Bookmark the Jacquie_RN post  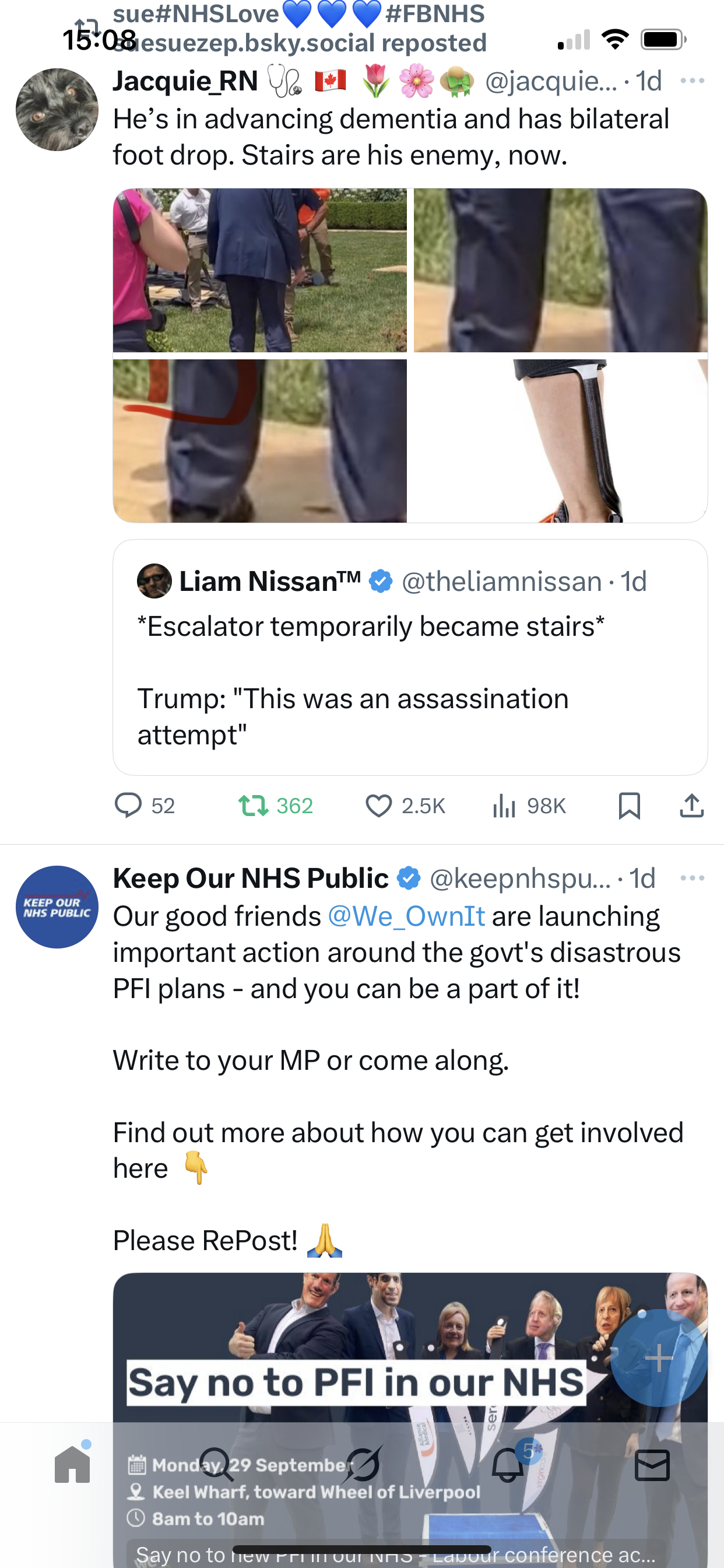(x=629, y=806)
